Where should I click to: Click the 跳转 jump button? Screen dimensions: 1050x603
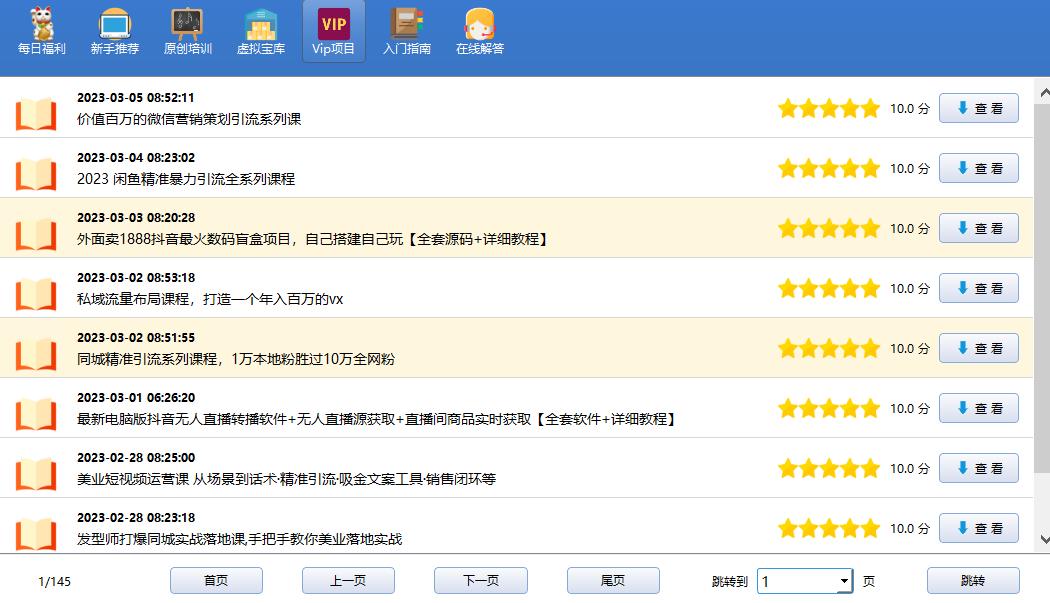coord(973,581)
